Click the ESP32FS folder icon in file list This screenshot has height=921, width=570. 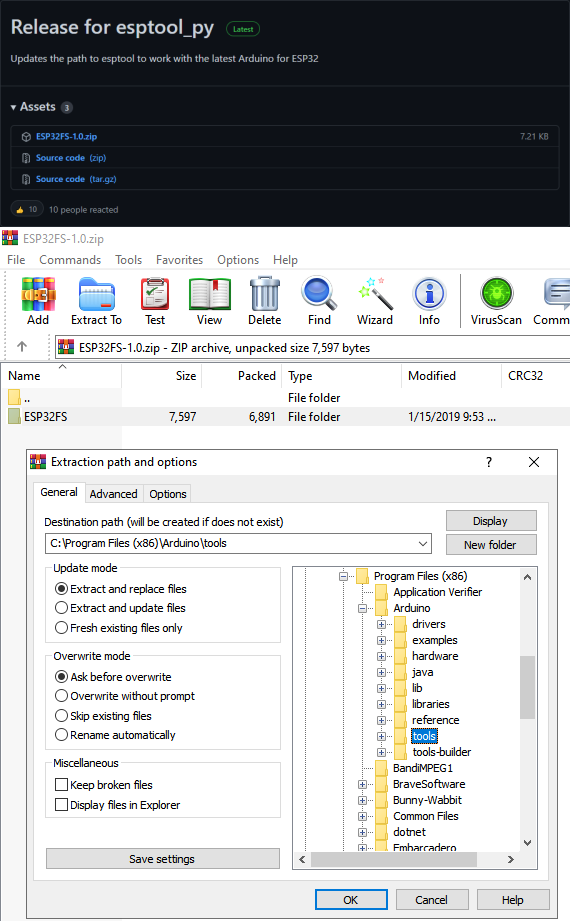pos(15,416)
